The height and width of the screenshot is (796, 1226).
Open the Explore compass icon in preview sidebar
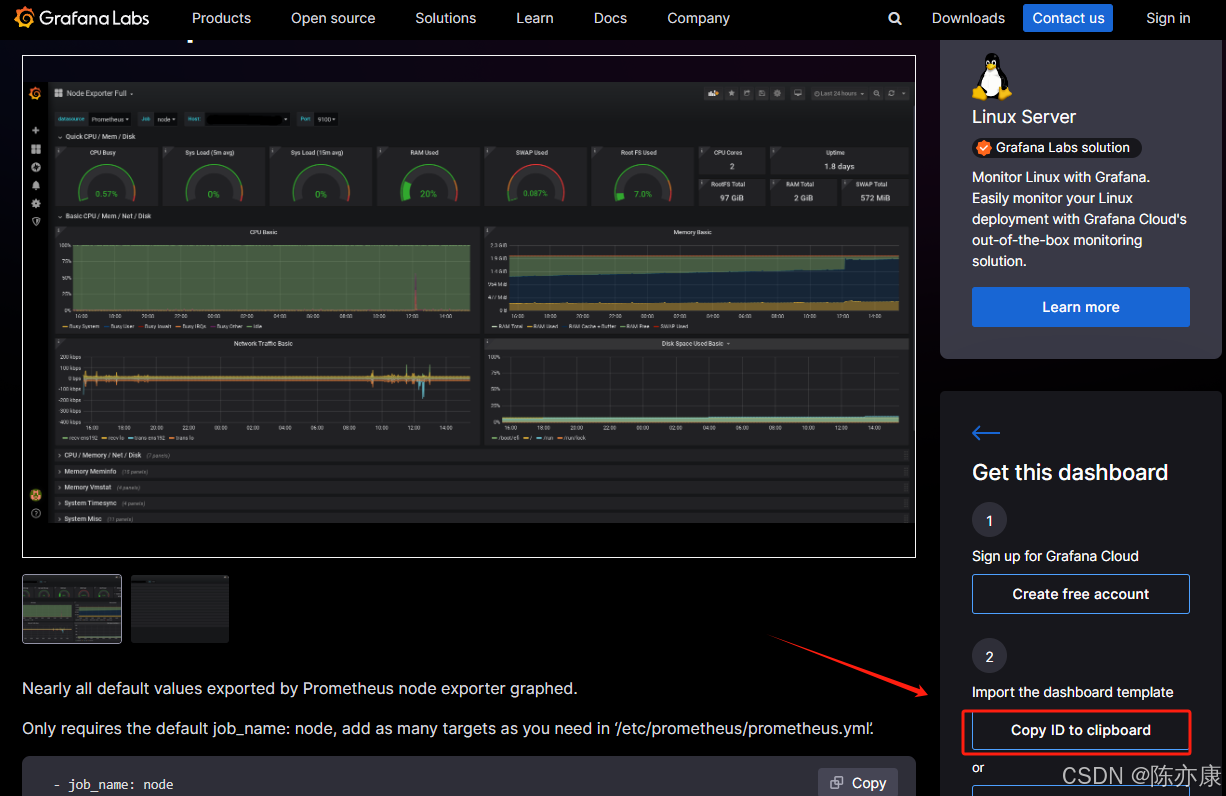(x=35, y=167)
